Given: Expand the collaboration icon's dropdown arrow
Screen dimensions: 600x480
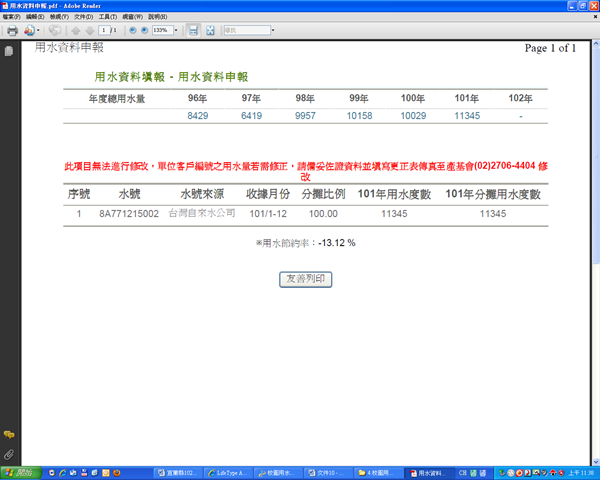Looking at the screenshot, I should (38, 30).
